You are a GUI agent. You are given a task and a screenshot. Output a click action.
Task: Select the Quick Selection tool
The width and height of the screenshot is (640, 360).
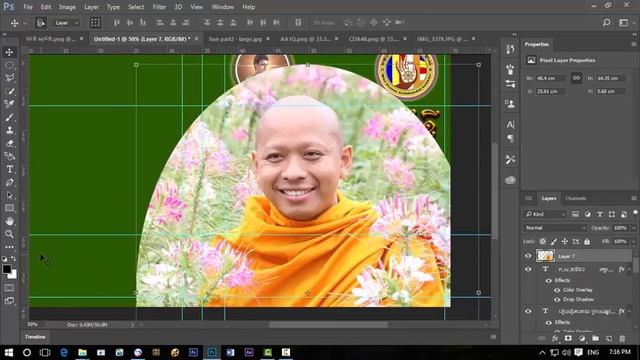coord(9,91)
